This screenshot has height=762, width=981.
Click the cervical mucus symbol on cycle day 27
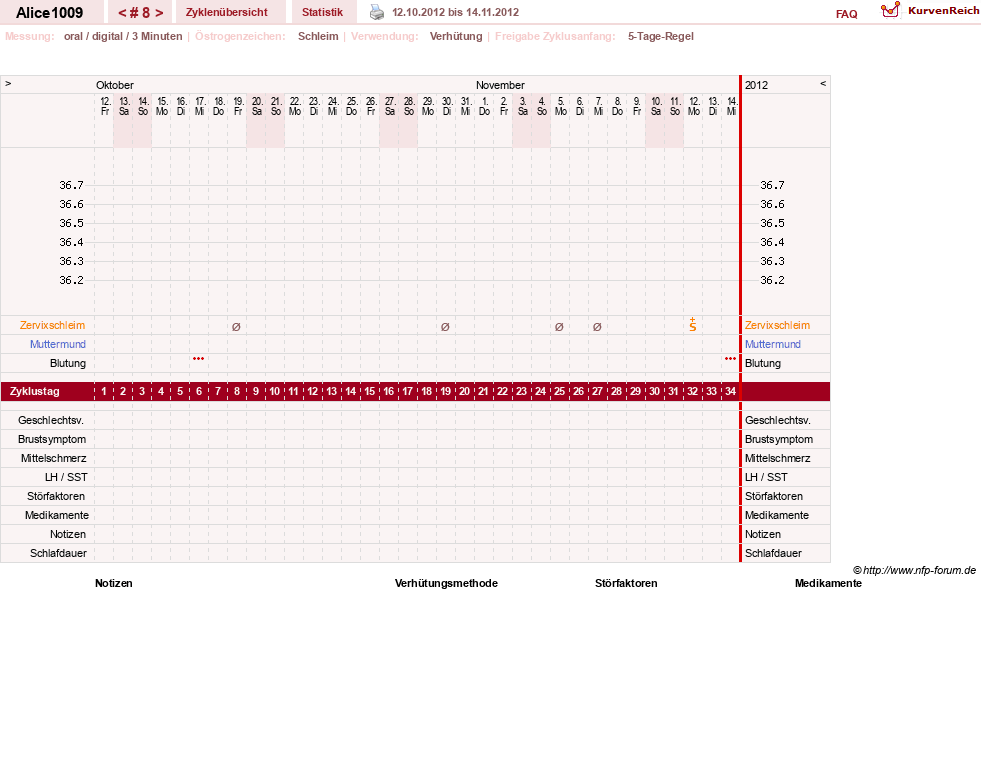tap(597, 327)
